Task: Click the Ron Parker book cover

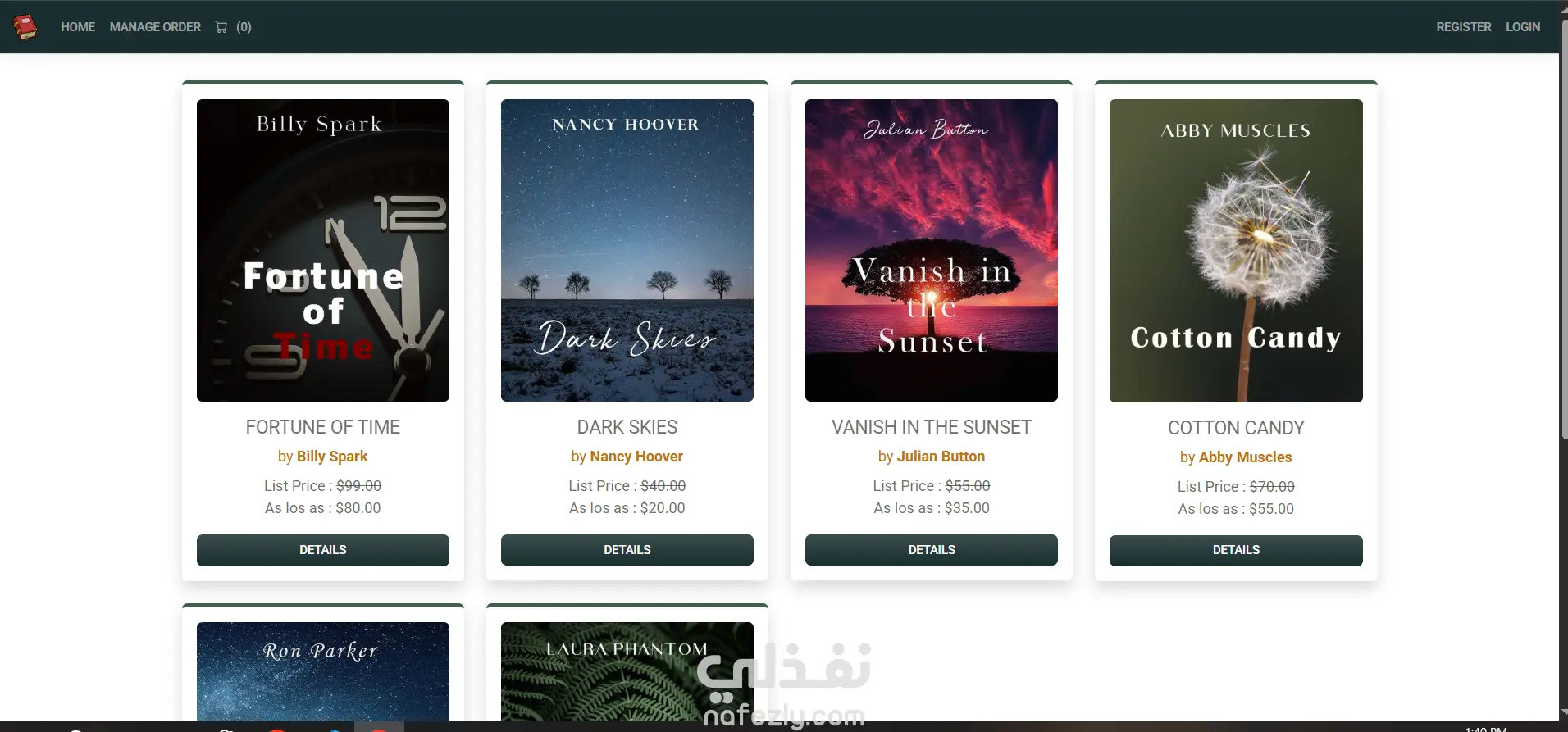Action: tap(323, 671)
